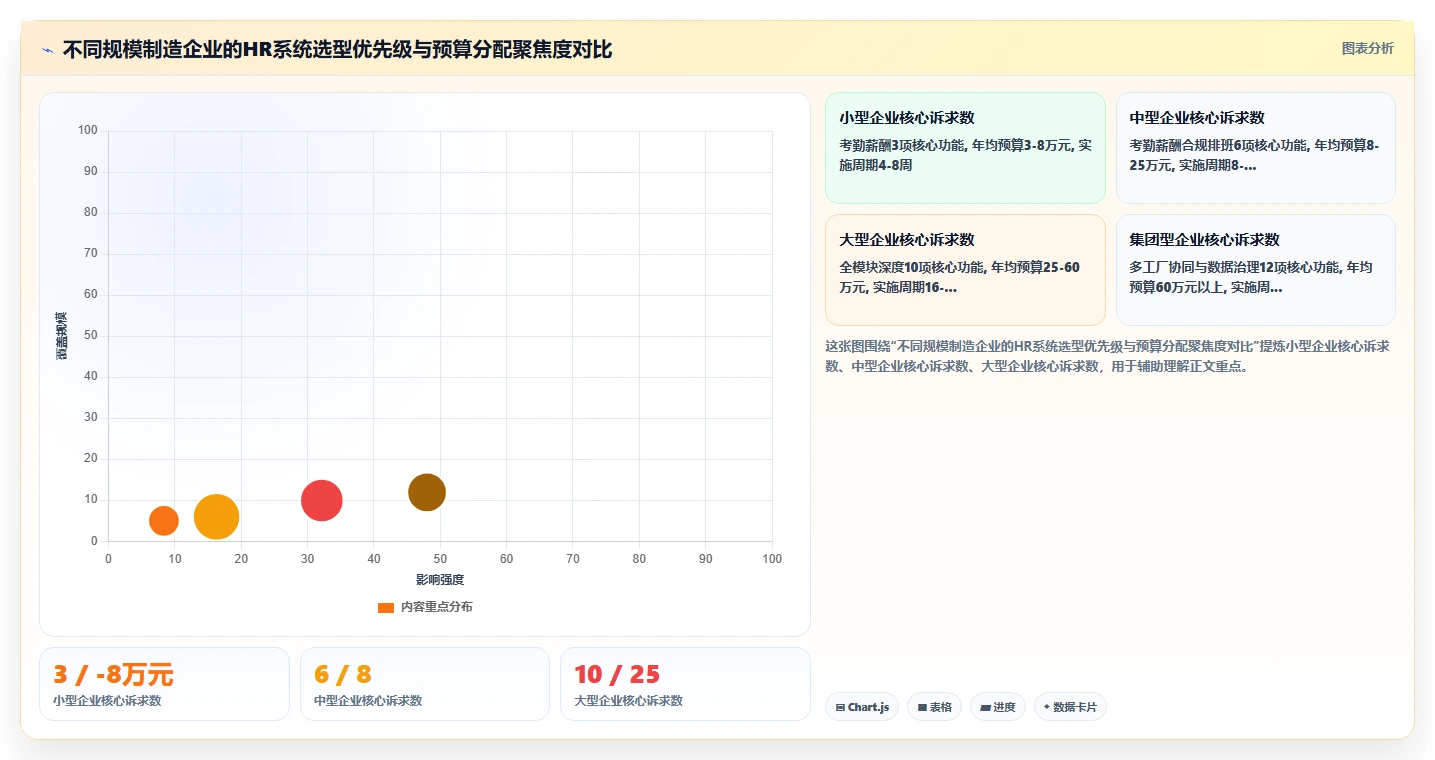Screen dimensions: 1435x760
Task: Click the 10 / 25 stat value
Action: [x=617, y=674]
